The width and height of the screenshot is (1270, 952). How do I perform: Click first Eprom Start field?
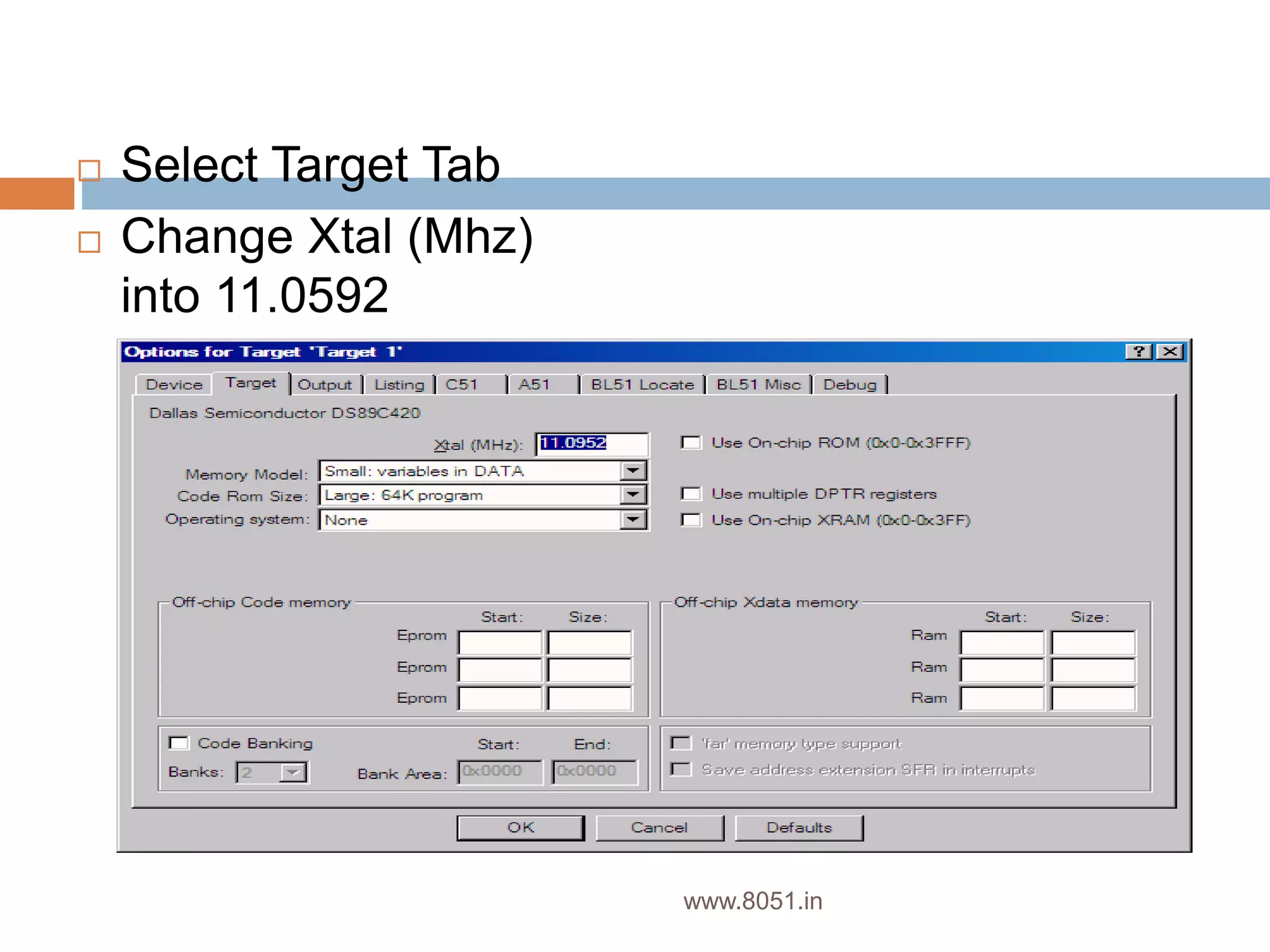click(500, 643)
